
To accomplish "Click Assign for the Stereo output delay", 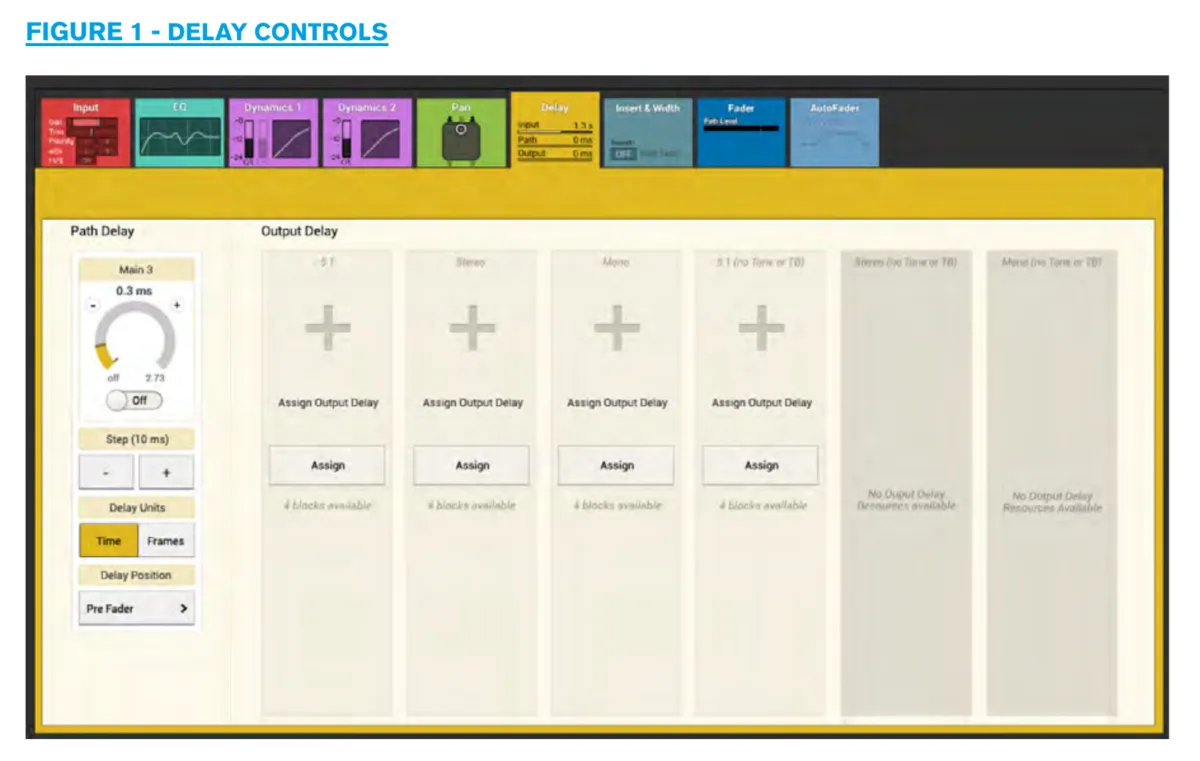I will [472, 465].
